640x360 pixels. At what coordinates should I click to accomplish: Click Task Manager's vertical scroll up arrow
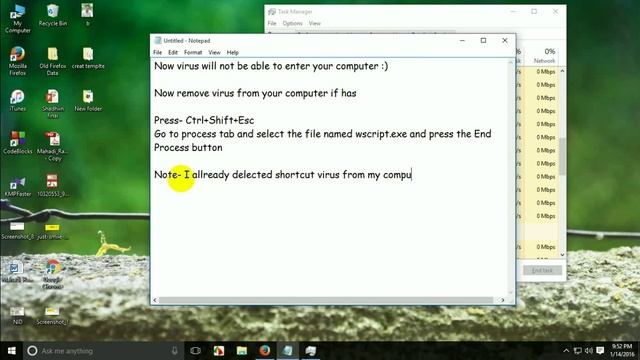click(562, 71)
